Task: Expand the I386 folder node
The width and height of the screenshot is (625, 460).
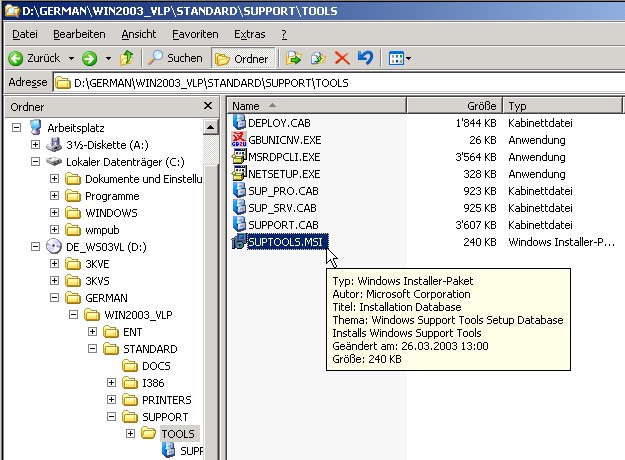Action: coord(112,383)
